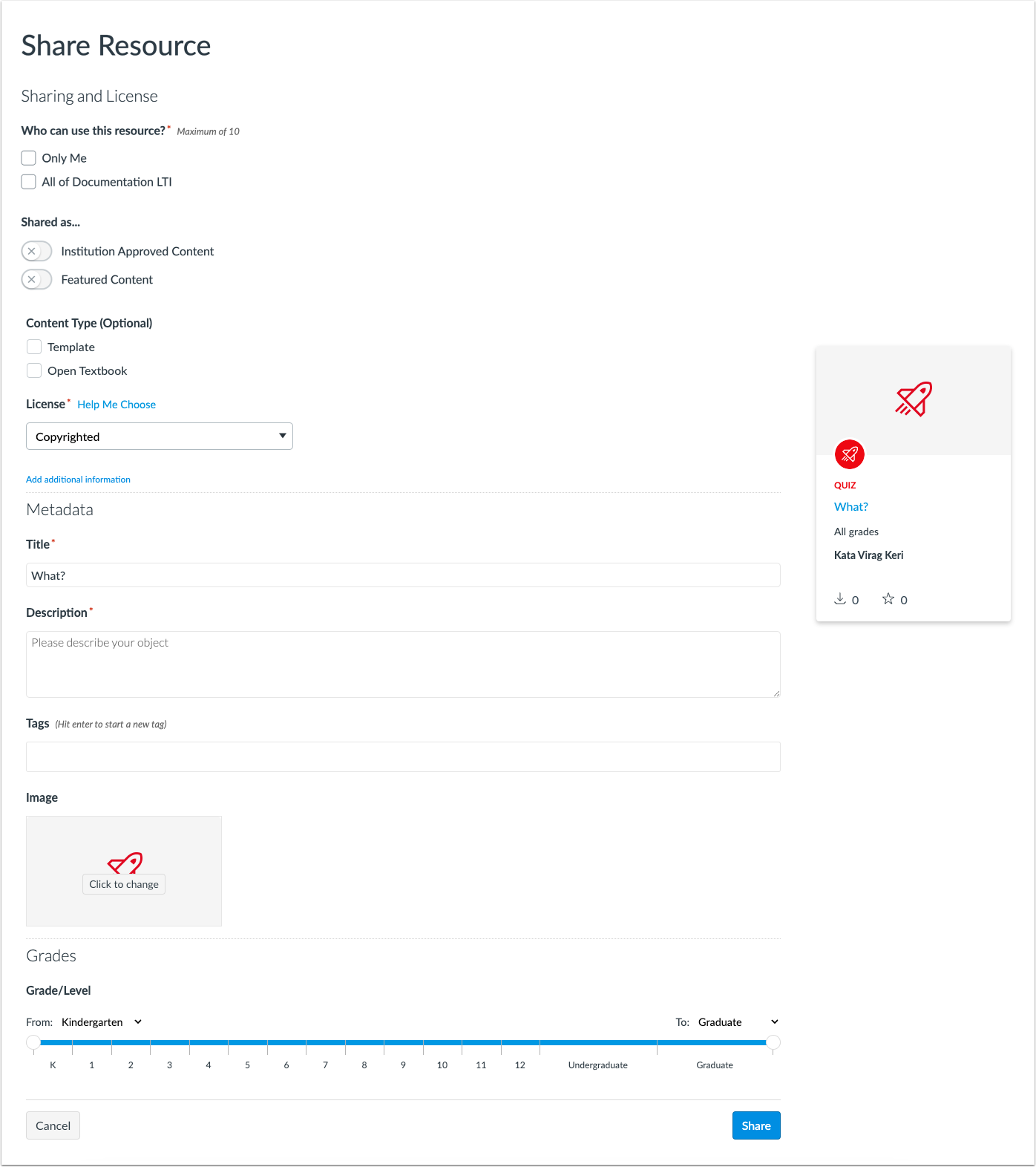This screenshot has width=1036, height=1167.
Task: Click the K label on grade scale
Action: click(x=53, y=1065)
